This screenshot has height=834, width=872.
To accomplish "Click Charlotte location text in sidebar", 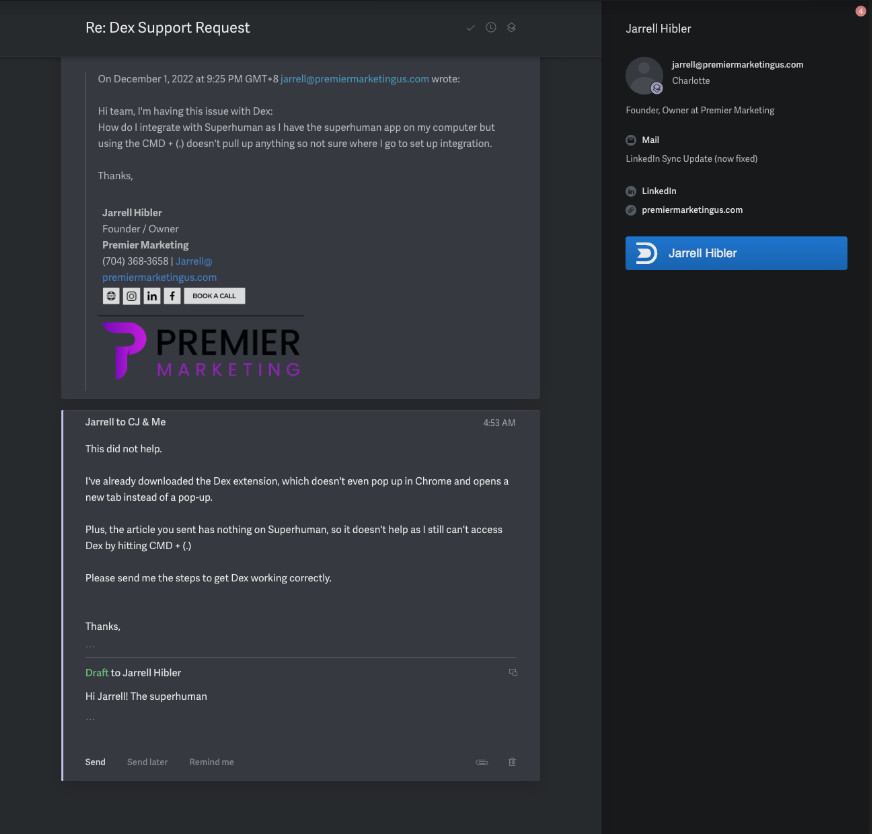I will pos(691,81).
